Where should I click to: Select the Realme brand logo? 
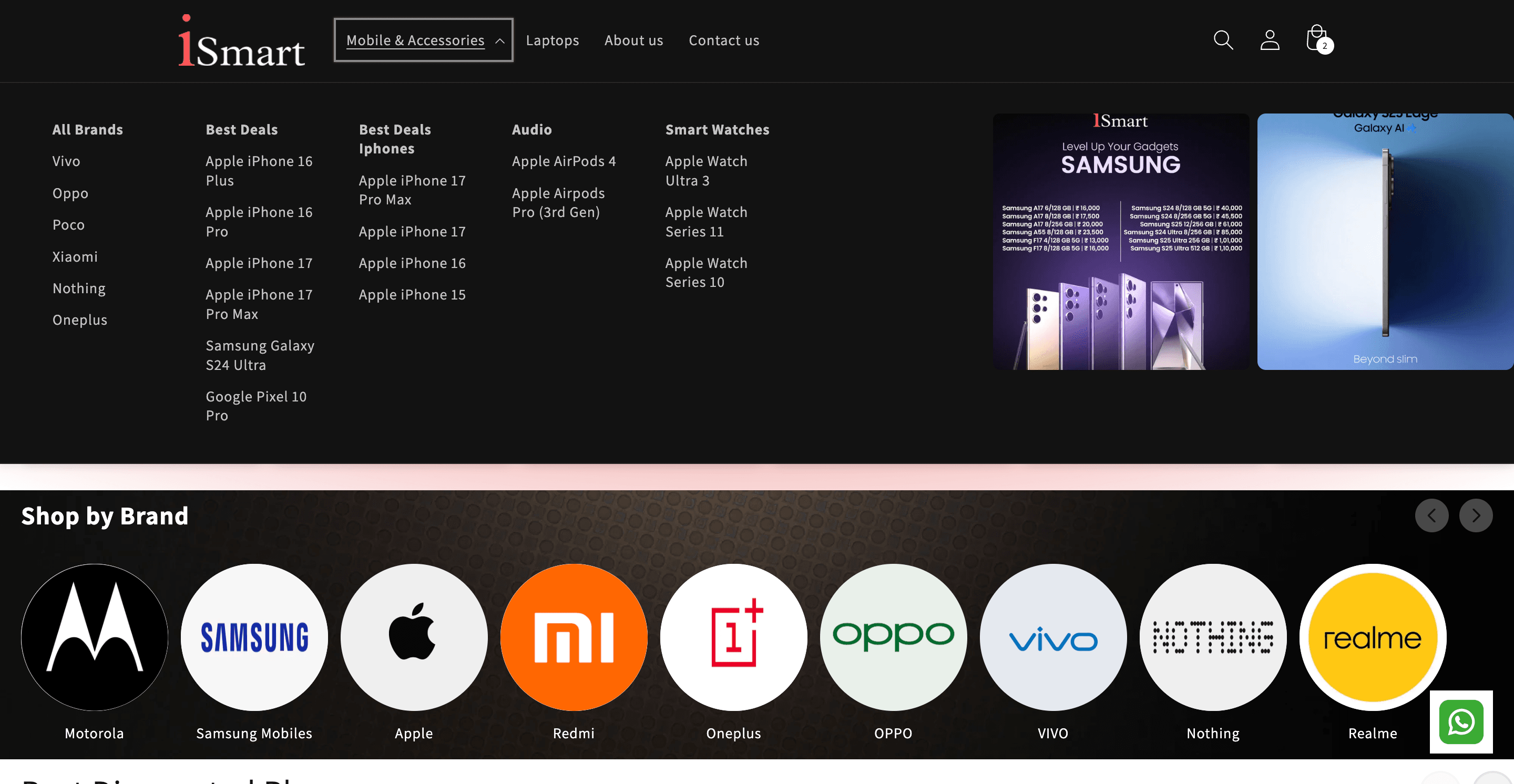pyautogui.click(x=1373, y=637)
